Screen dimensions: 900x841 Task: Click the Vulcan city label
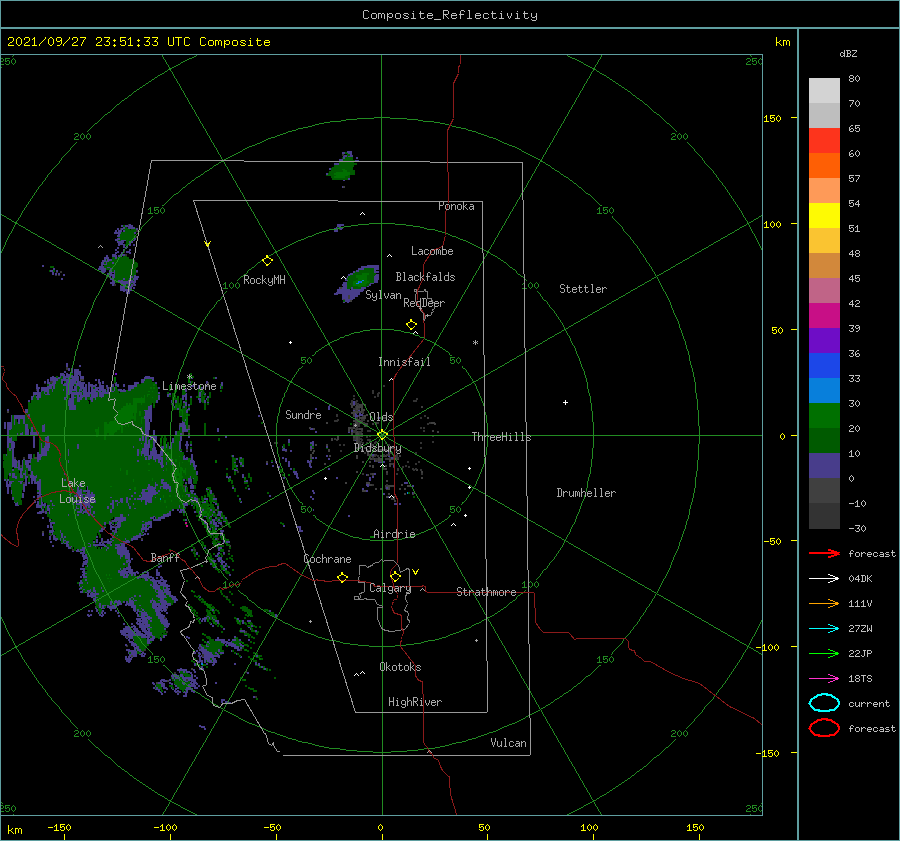click(509, 743)
